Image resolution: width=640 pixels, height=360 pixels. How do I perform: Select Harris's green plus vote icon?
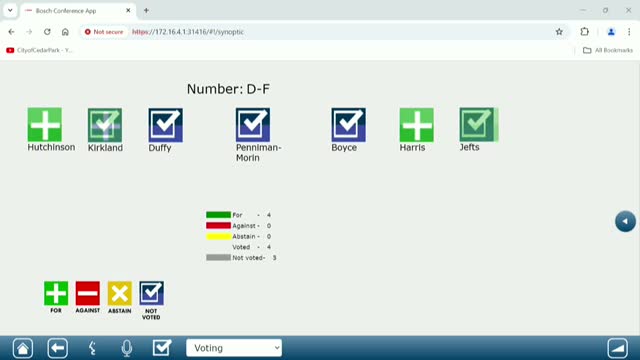point(416,125)
